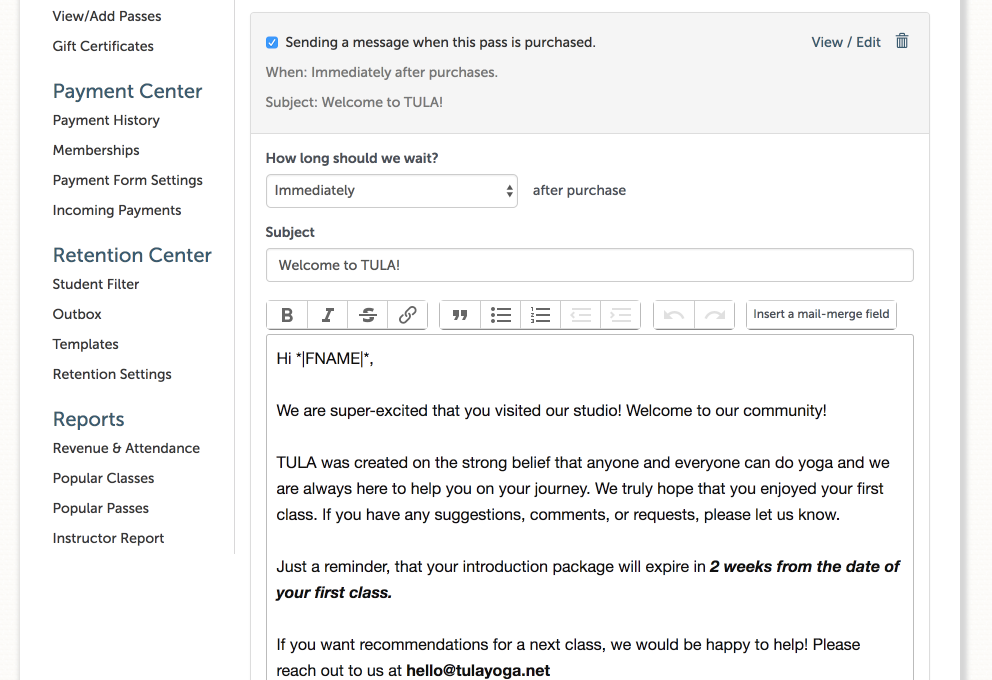Apply italic formatting to the message
Screen dimensions: 992x680
click(x=328, y=315)
